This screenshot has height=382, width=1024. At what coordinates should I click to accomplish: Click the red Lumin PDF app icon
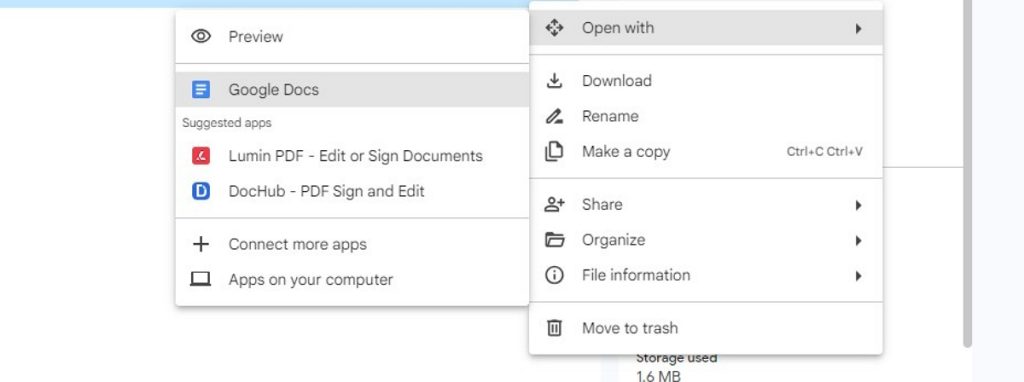[200, 156]
